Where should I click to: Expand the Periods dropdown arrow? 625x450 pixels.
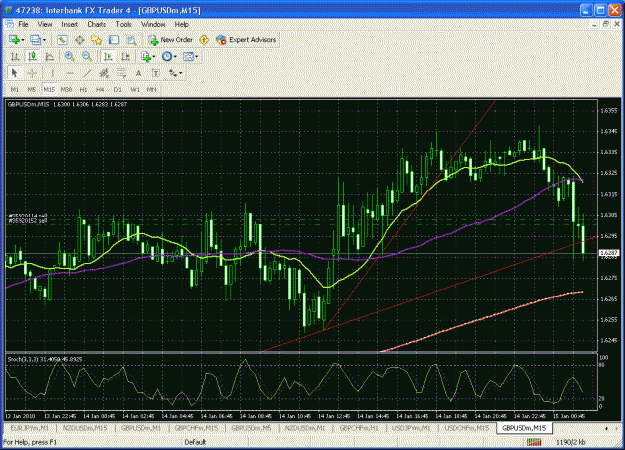pos(175,57)
